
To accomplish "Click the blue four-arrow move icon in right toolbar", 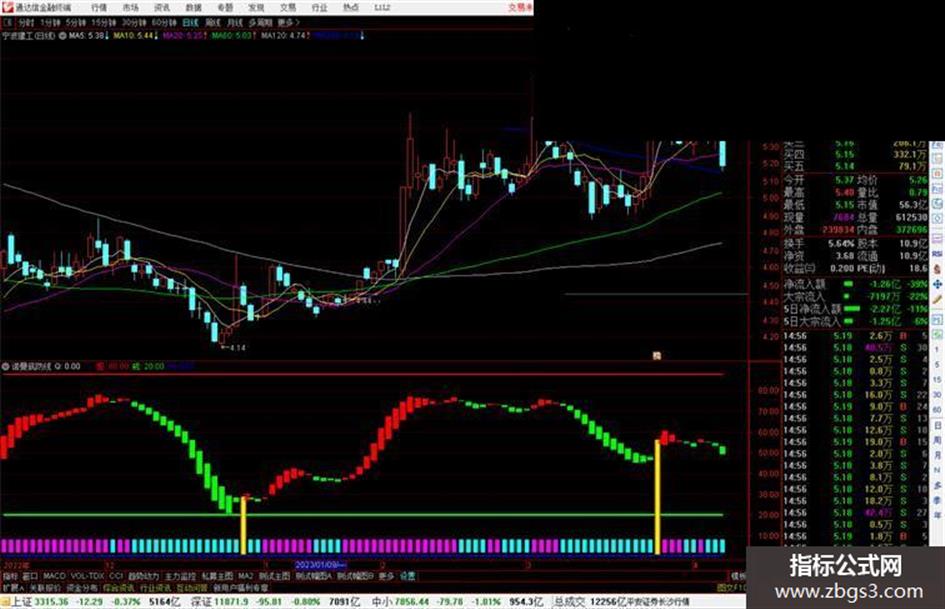I will [937, 283].
